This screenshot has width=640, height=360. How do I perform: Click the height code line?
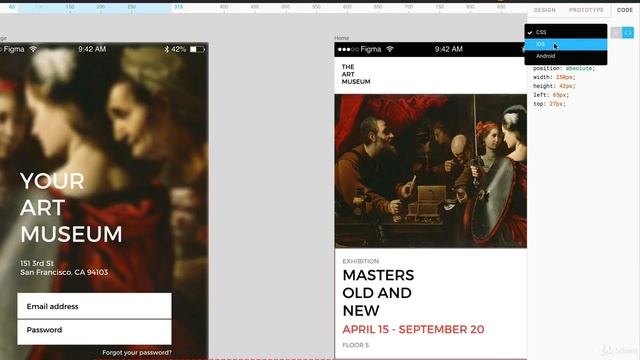coord(553,86)
